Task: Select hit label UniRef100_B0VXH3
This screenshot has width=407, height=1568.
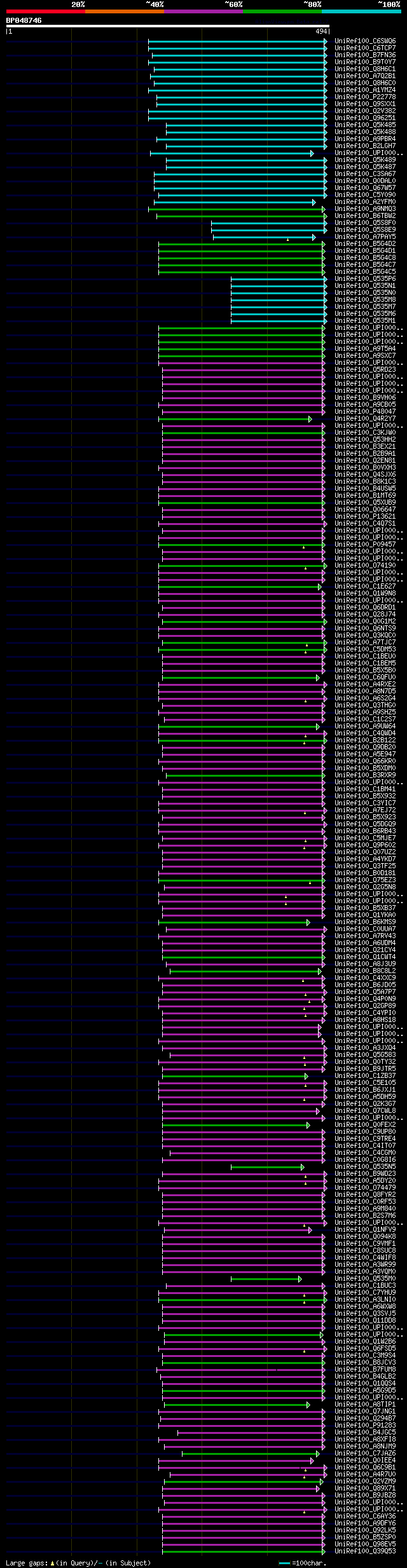Action: (x=365, y=468)
